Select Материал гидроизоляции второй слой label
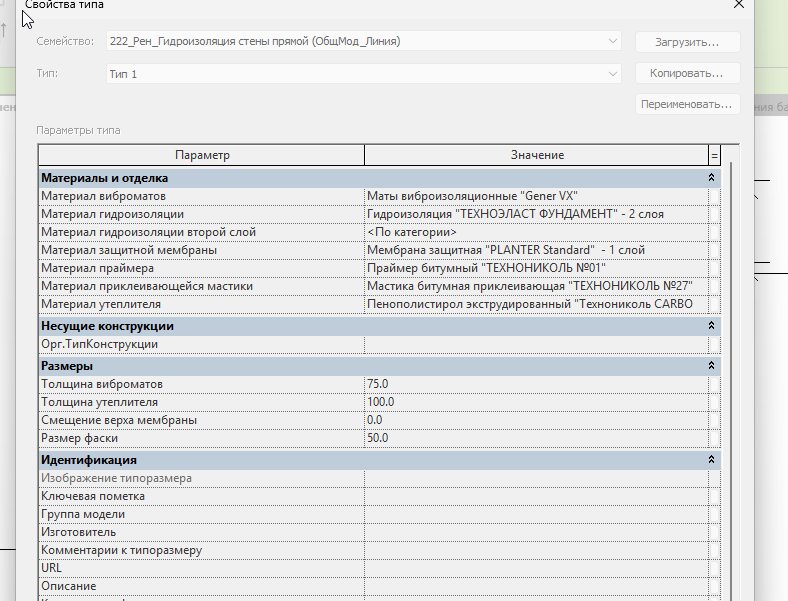Screen dimensions: 788x601 tap(149, 232)
